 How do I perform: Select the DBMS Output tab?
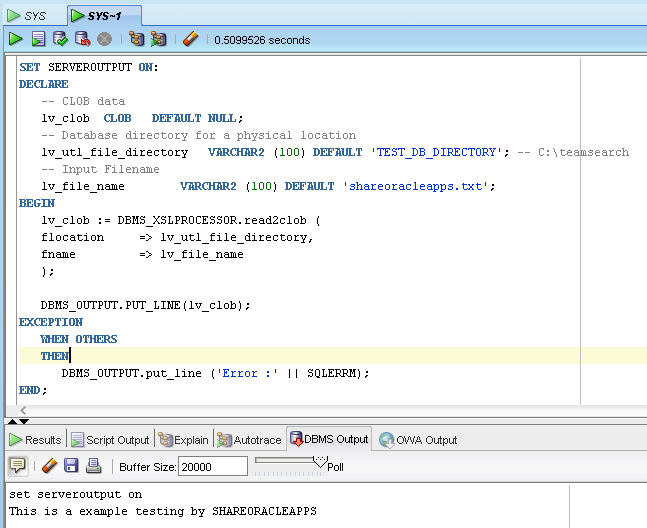[x=329, y=439]
